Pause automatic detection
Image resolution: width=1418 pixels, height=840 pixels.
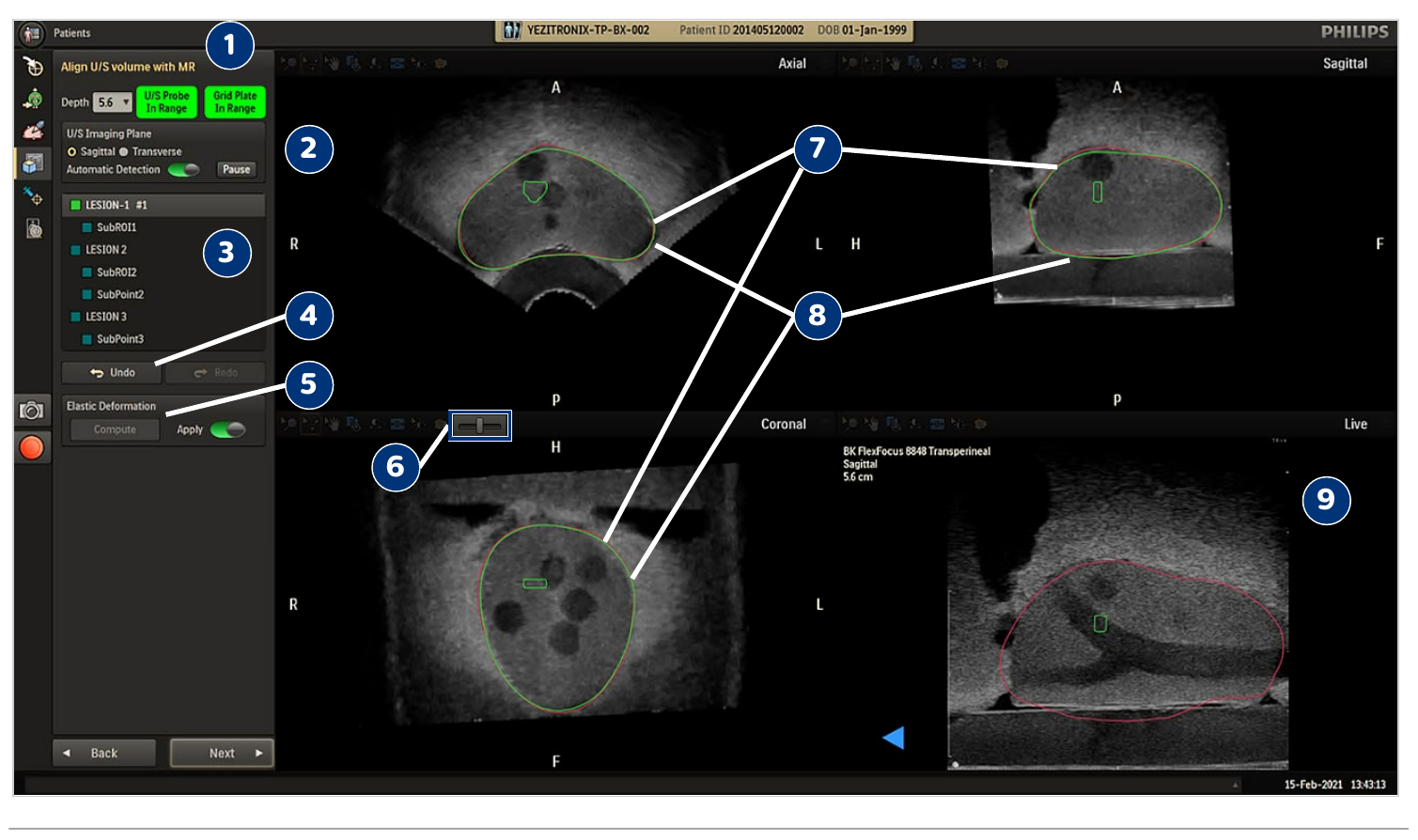coord(237,170)
